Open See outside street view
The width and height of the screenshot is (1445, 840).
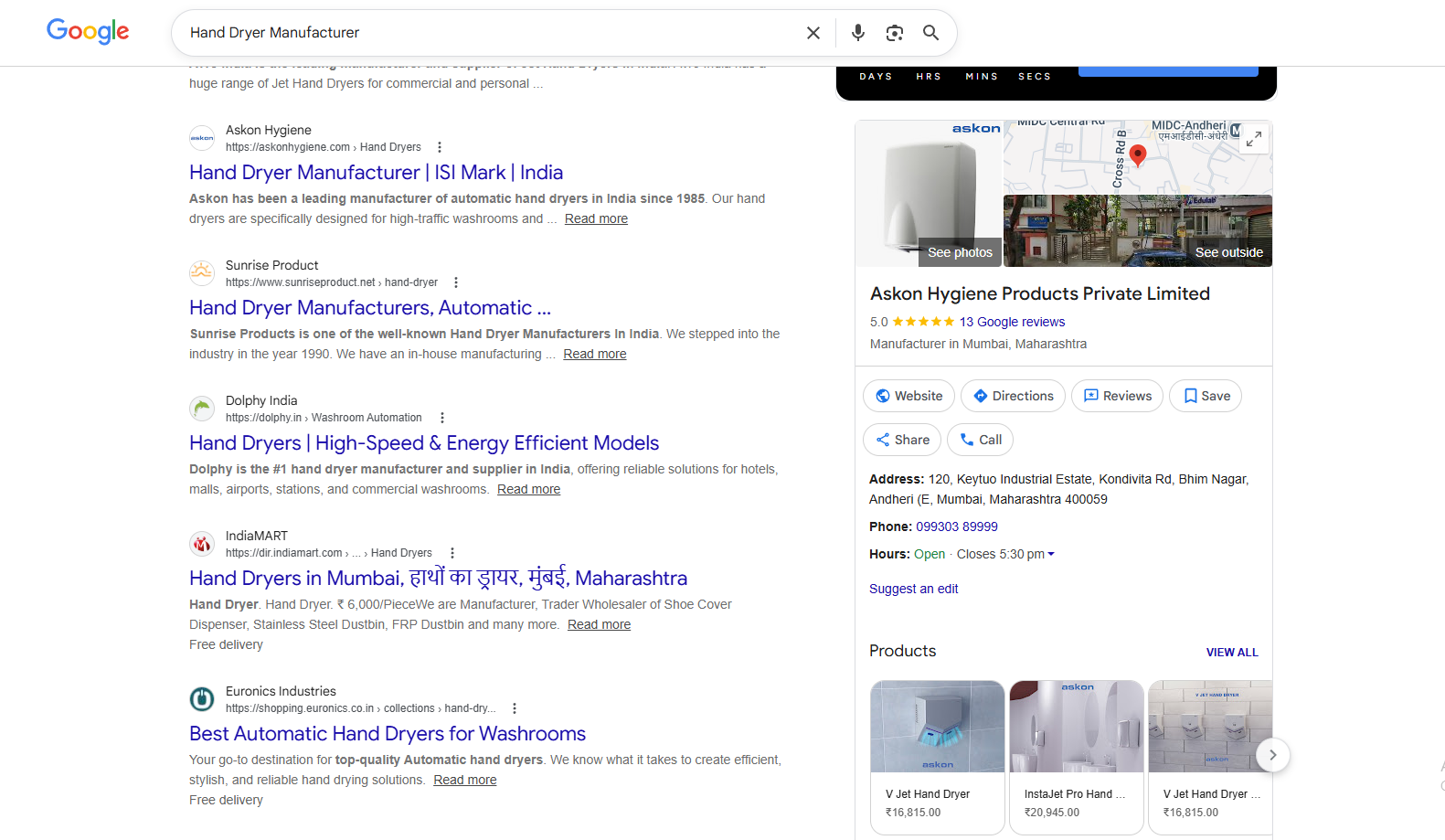tap(1138, 231)
